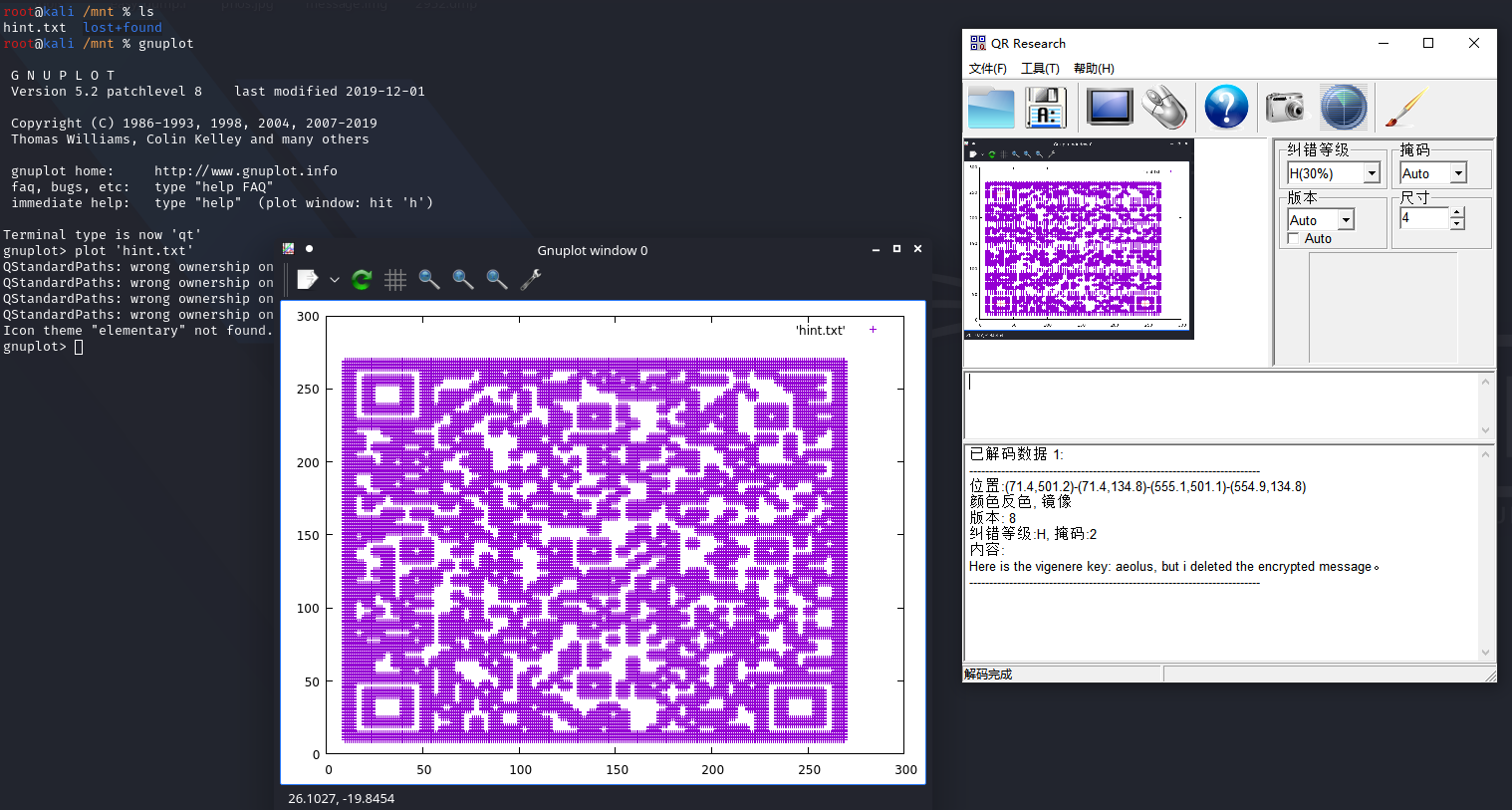The image size is (1512, 810).
Task: Tick the Auto checkbox under 版本
Action: [x=1293, y=238]
